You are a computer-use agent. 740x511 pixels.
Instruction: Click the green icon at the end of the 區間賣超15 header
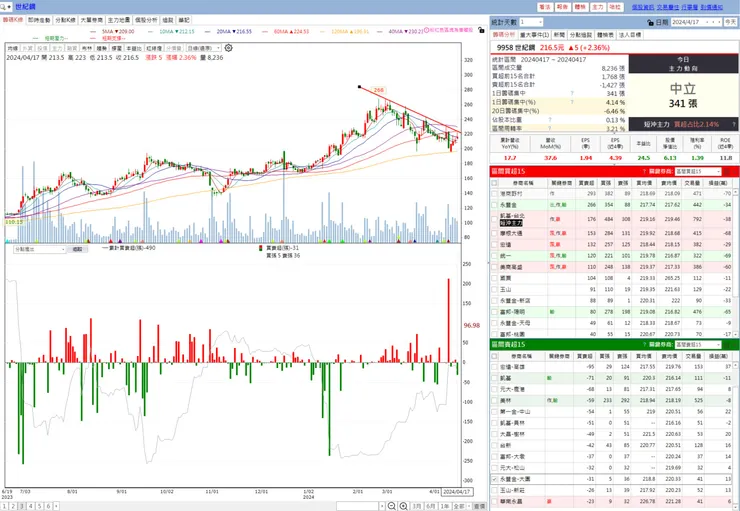tap(727, 344)
